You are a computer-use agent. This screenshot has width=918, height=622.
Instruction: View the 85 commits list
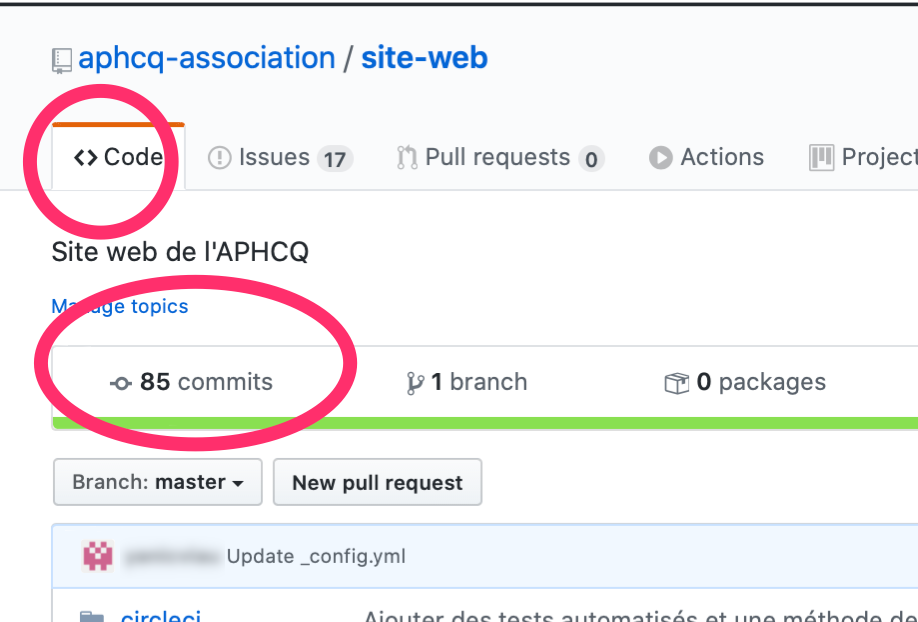pos(205,382)
